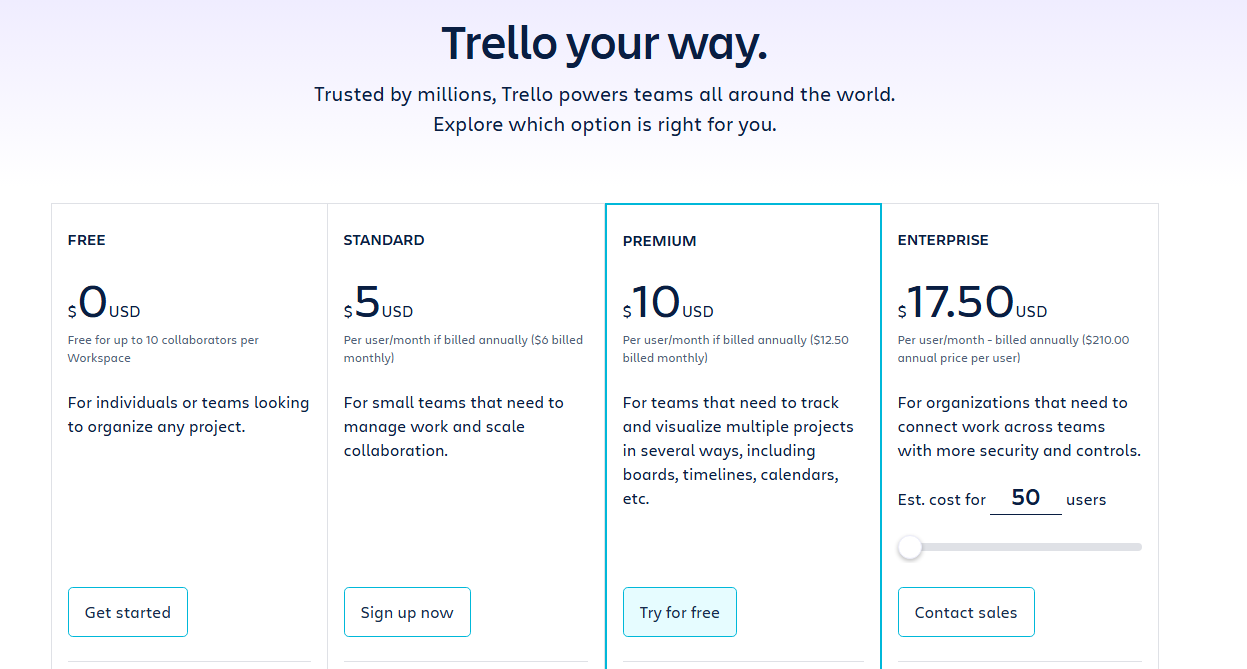
Task: Click the ENTERPRISE plan heading
Action: click(x=943, y=240)
